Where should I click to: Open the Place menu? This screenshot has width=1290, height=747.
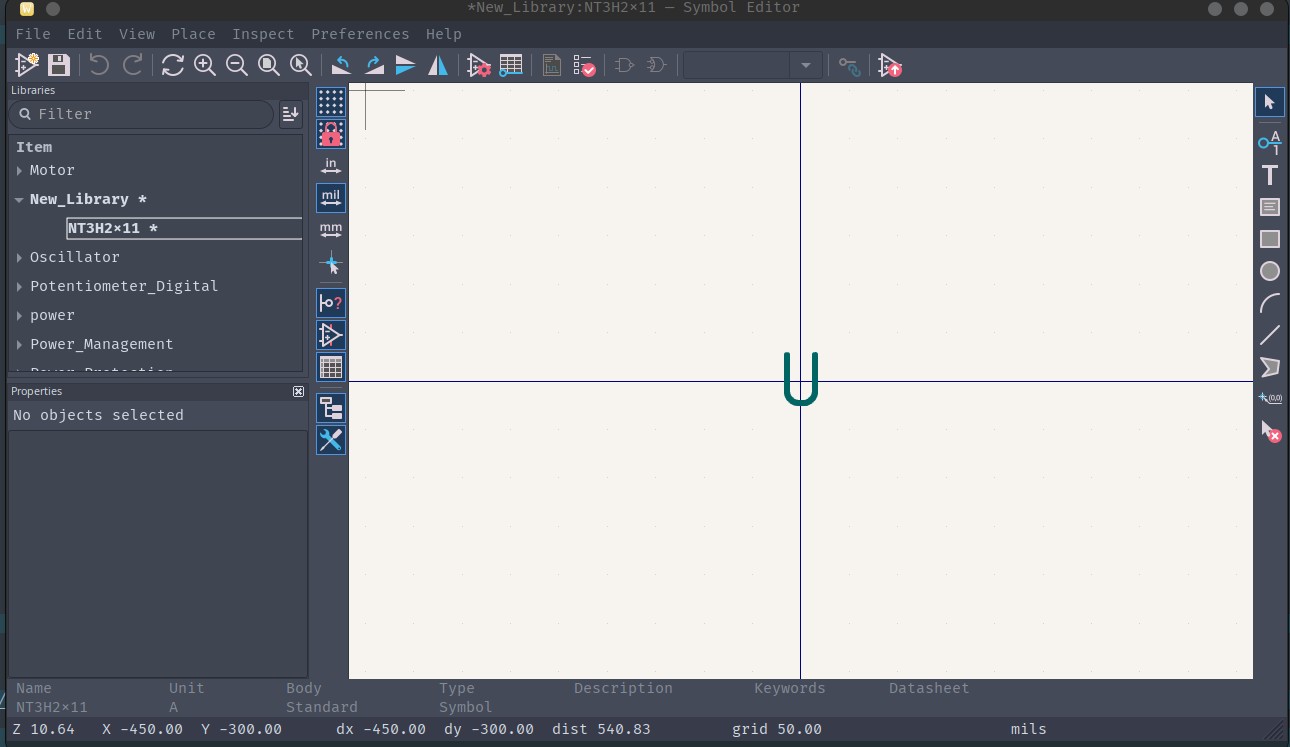[193, 33]
